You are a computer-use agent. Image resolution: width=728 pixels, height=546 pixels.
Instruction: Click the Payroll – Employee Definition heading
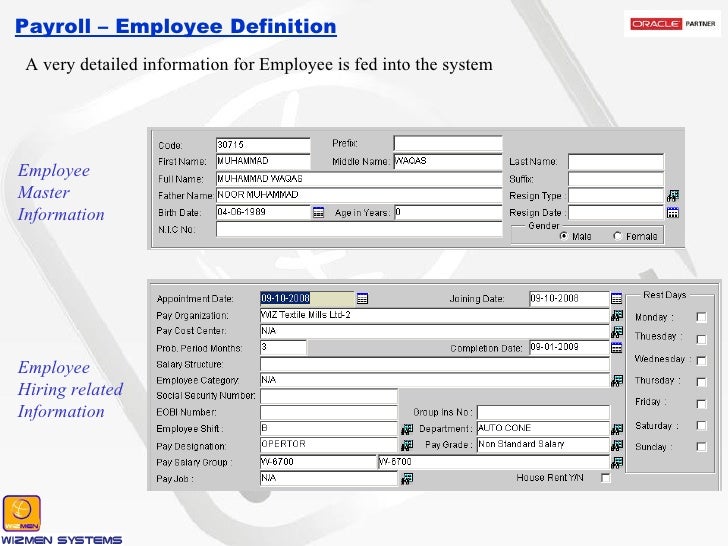[x=176, y=26]
